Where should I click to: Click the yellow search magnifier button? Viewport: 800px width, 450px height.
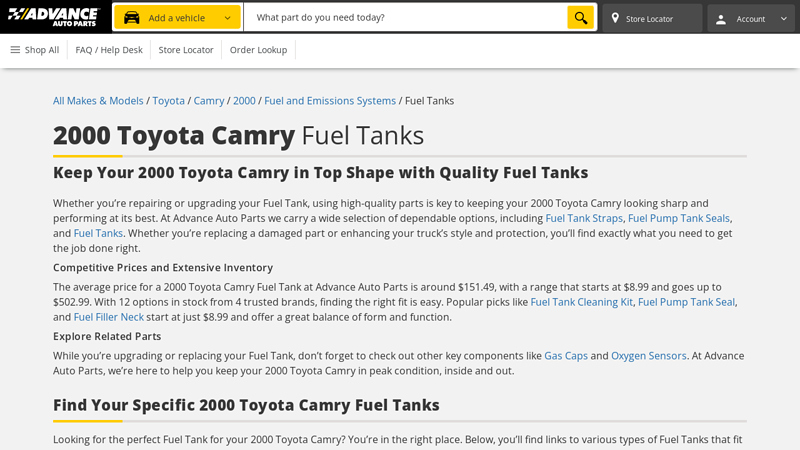[581, 17]
